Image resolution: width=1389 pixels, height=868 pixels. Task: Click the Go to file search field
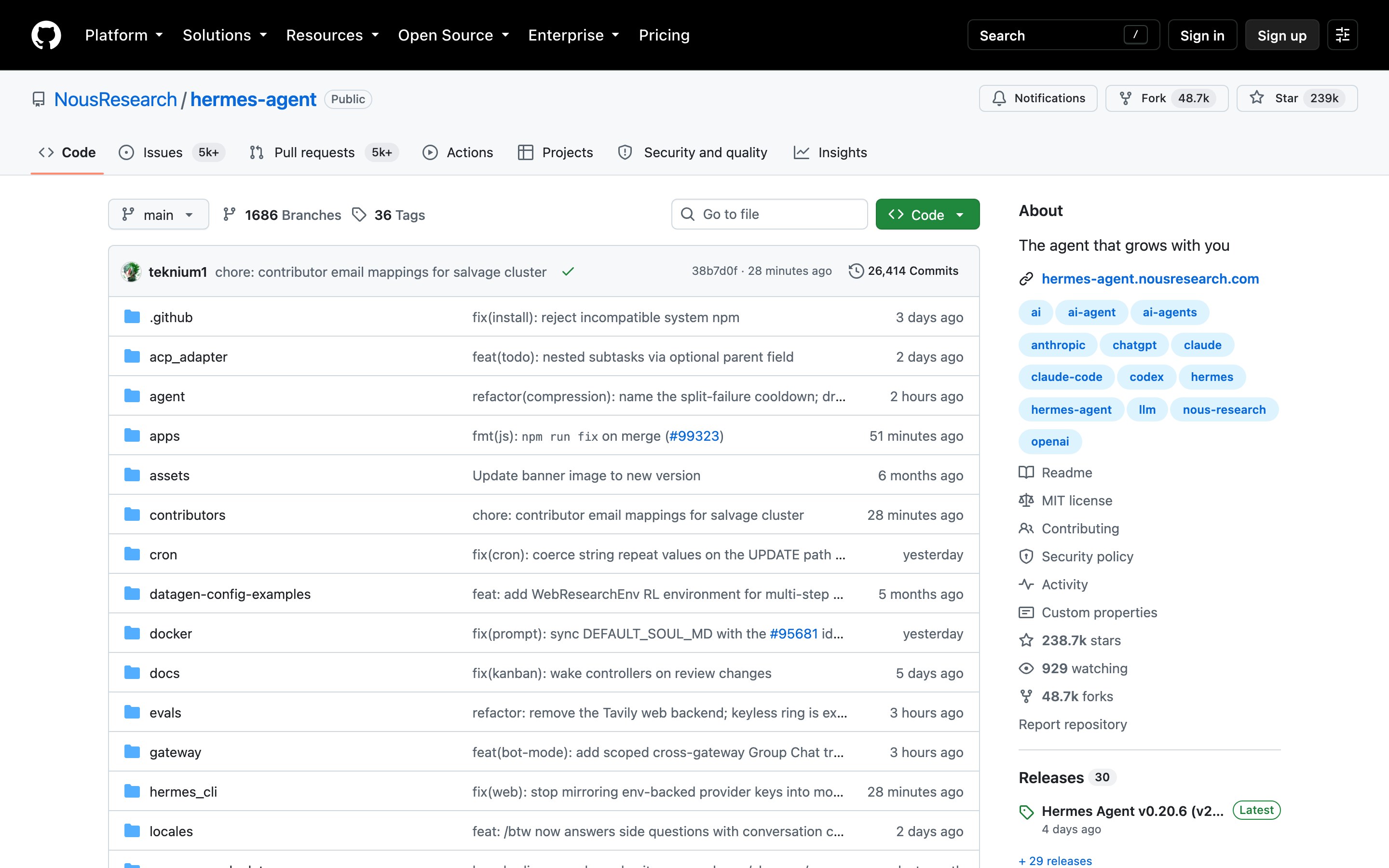tap(769, 215)
